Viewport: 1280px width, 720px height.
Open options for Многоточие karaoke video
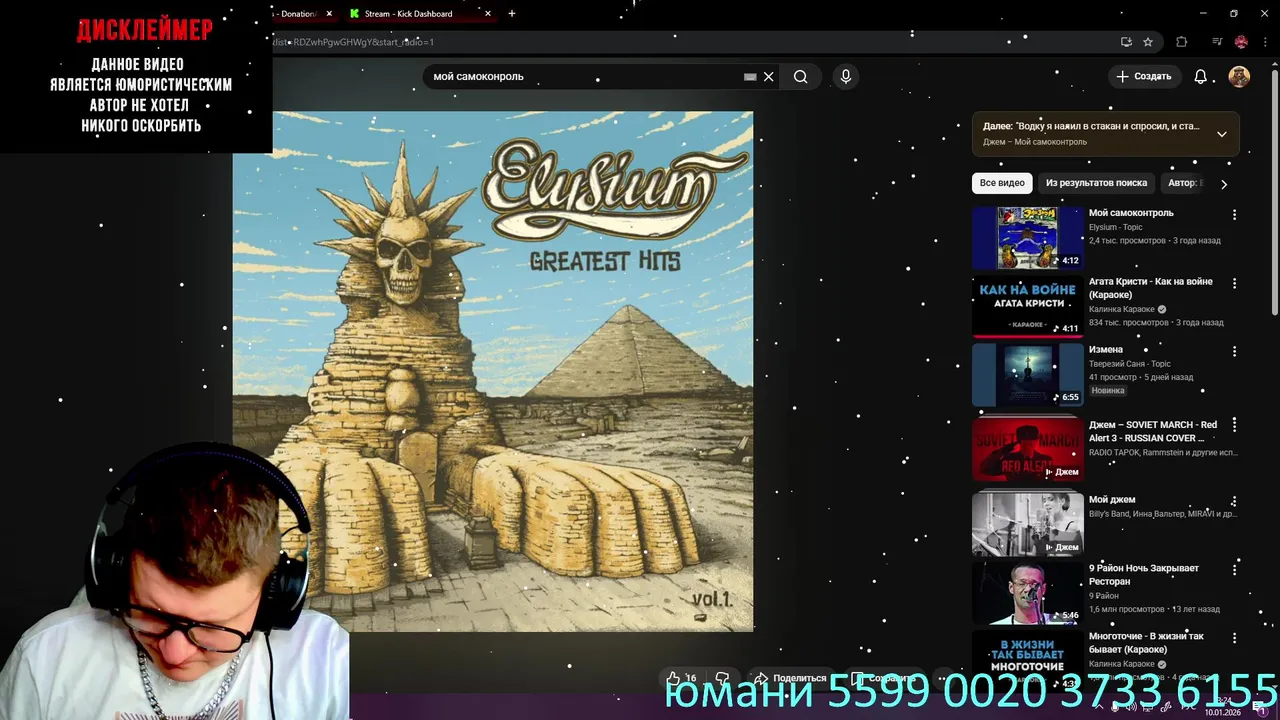(1234, 638)
